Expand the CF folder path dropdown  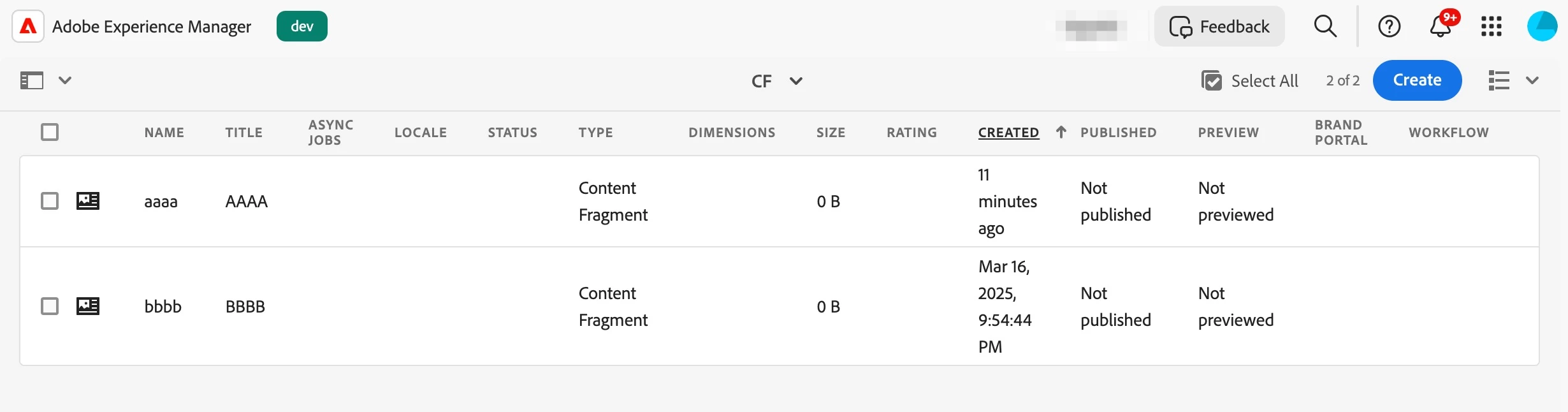[x=795, y=81]
